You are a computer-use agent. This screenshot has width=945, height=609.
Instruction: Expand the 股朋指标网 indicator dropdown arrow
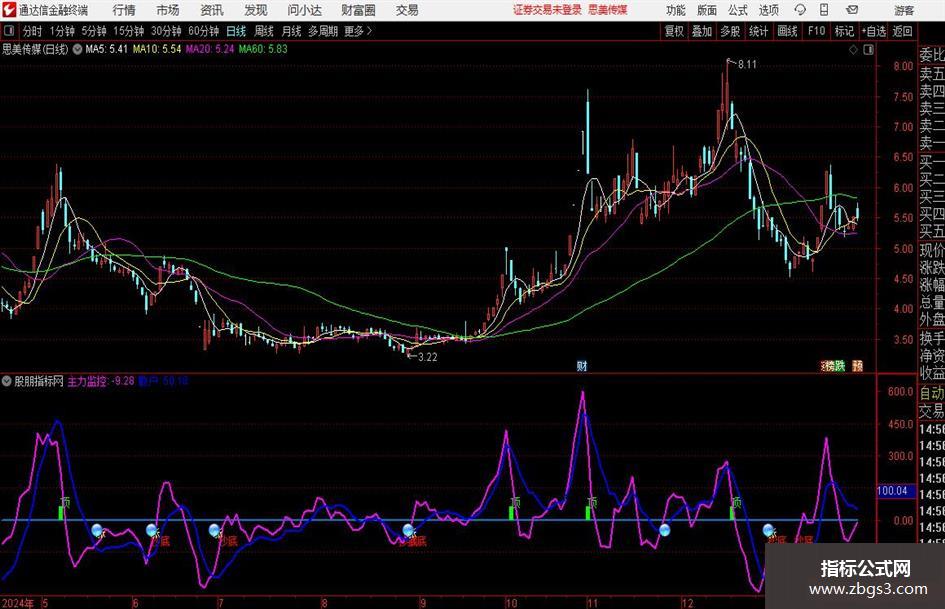pos(7,381)
